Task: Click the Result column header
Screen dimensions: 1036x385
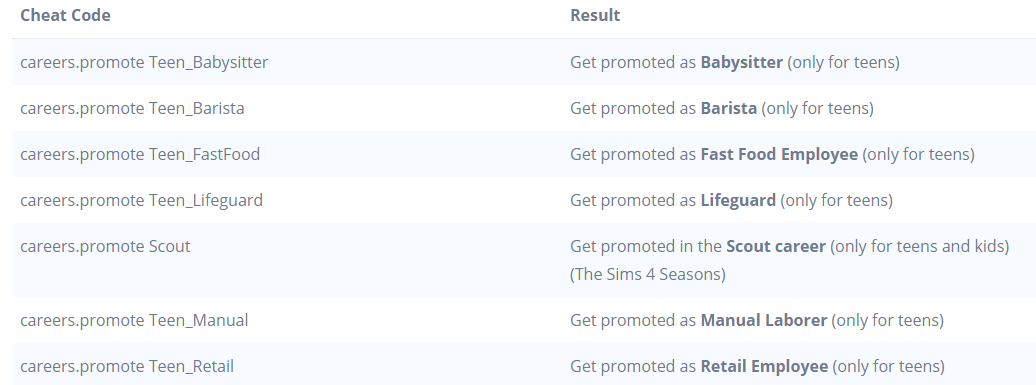Action: [595, 15]
